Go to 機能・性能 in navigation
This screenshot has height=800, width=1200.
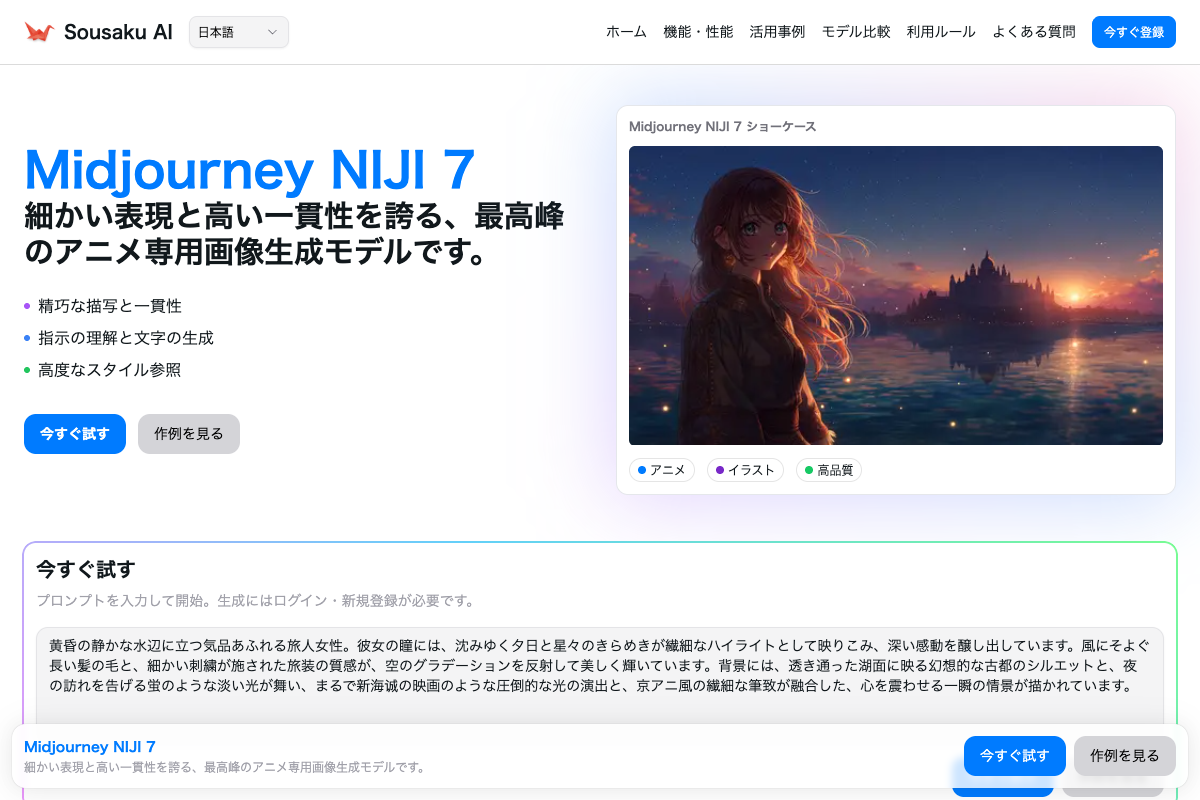click(698, 32)
